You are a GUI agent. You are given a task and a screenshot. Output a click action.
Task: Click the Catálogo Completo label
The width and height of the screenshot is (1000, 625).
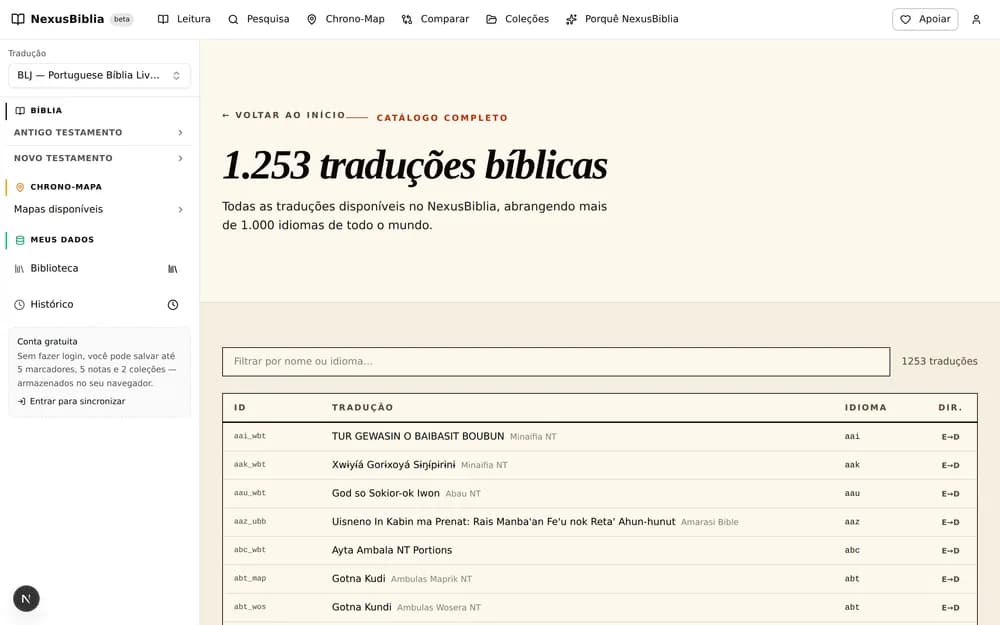(x=442, y=118)
